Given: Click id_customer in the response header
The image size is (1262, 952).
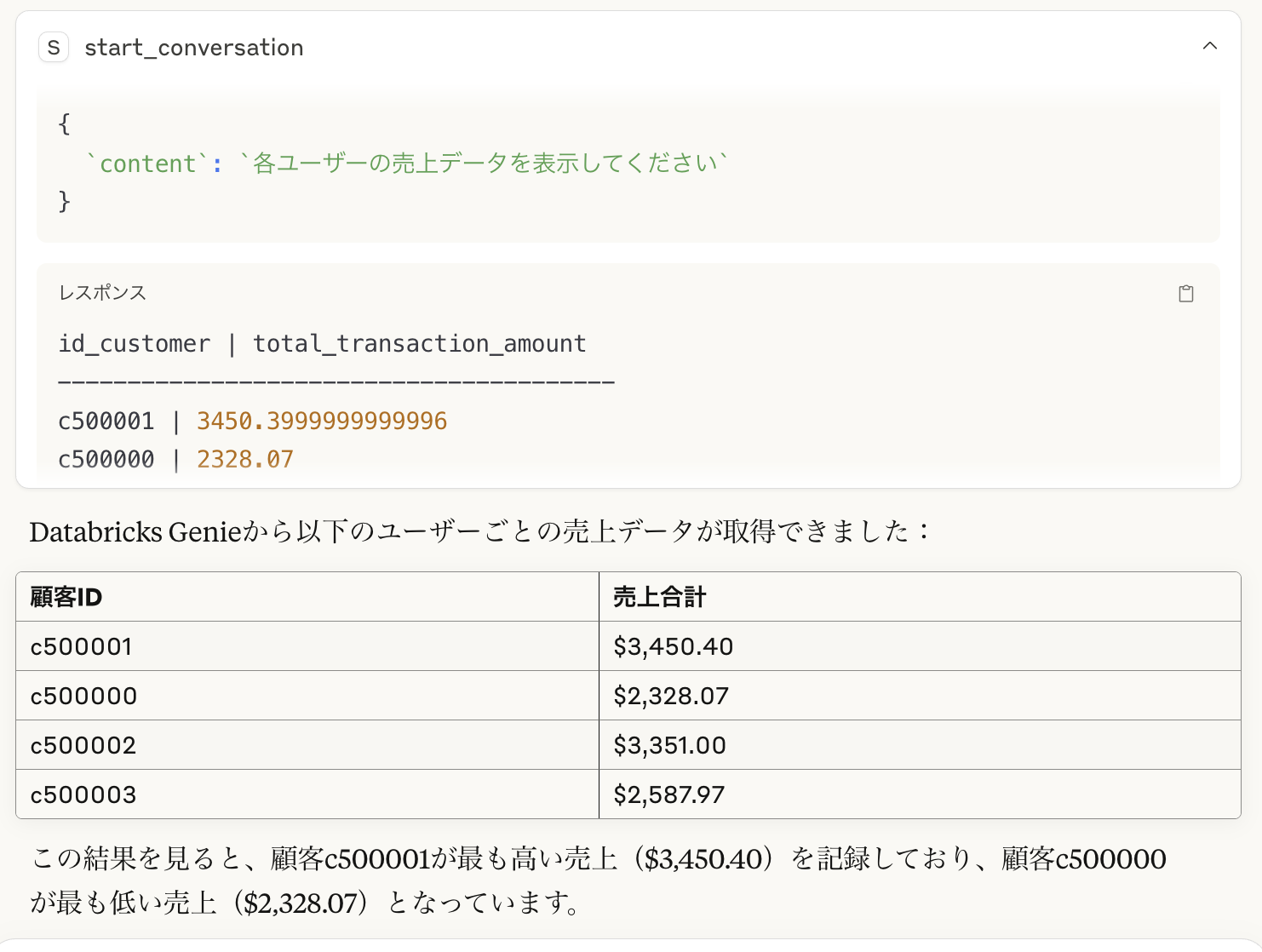Looking at the screenshot, I should tap(134, 343).
